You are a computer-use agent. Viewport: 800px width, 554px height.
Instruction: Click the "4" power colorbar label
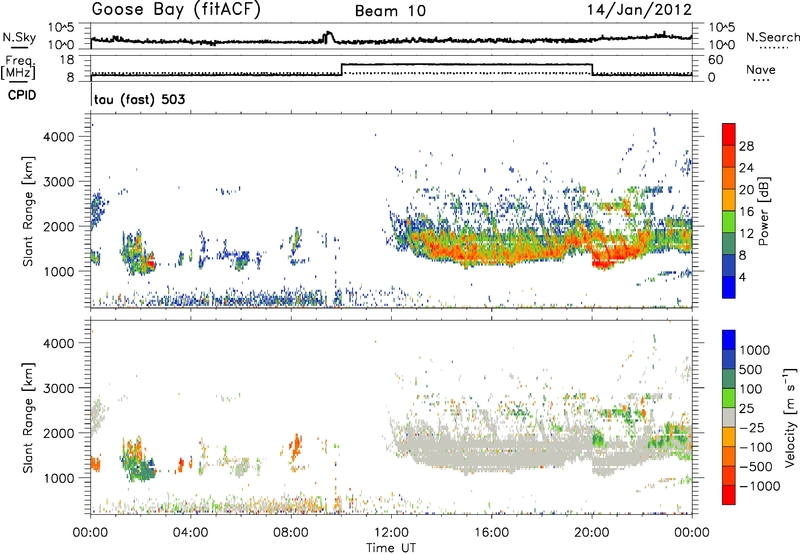[x=742, y=278]
